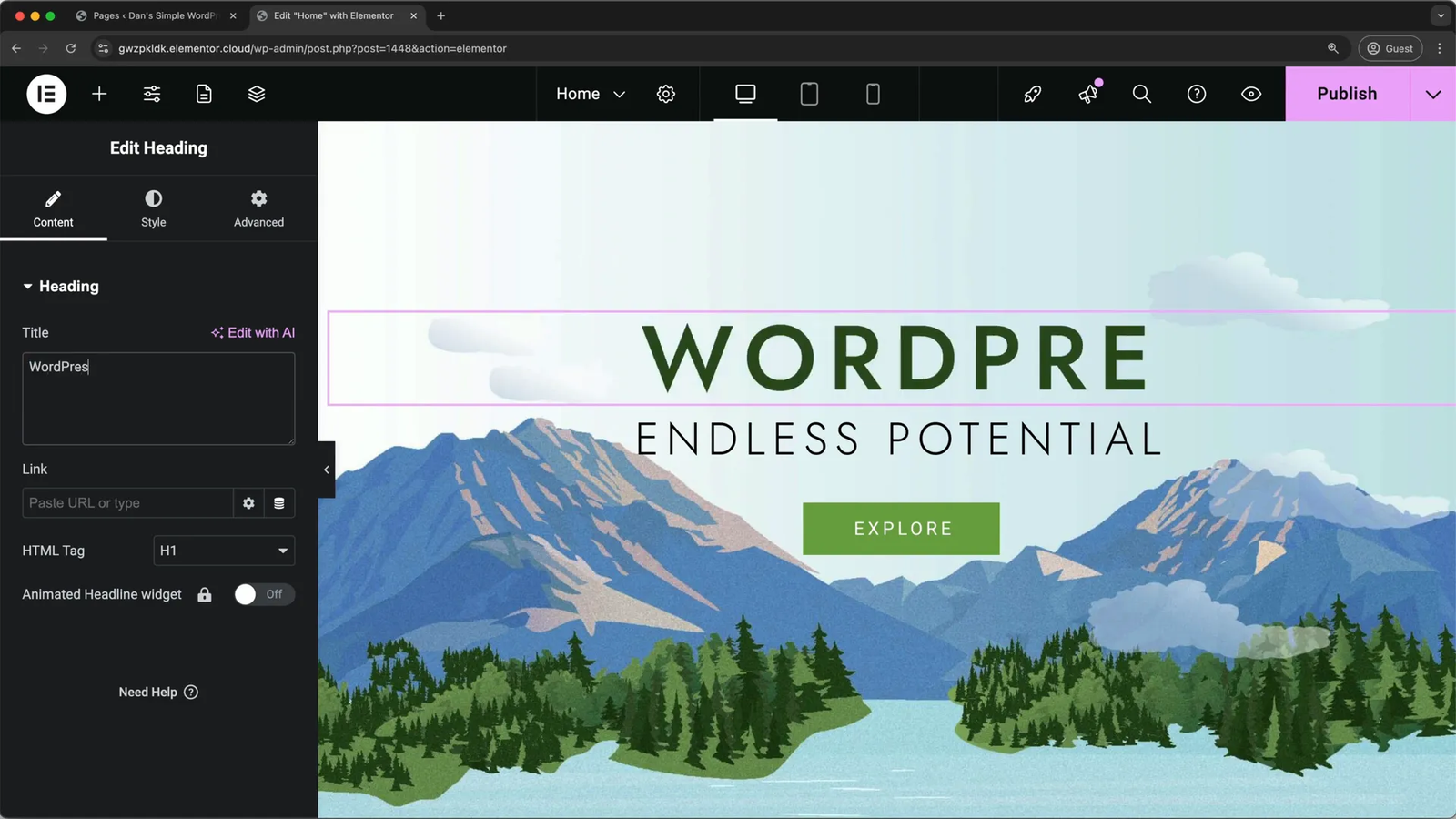Select the WORDPRE heading on canvas
The image size is (1456, 819).
(x=896, y=358)
